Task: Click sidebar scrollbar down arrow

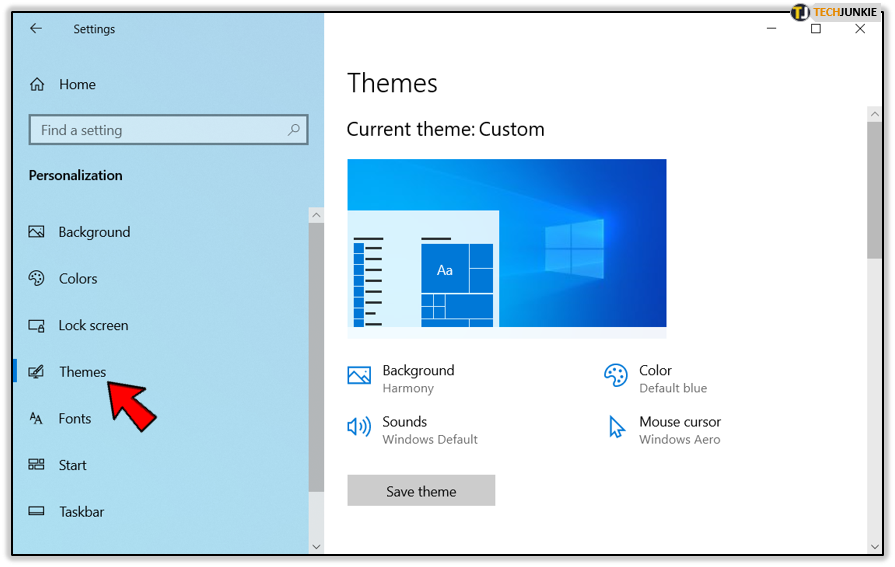Action: pyautogui.click(x=316, y=546)
